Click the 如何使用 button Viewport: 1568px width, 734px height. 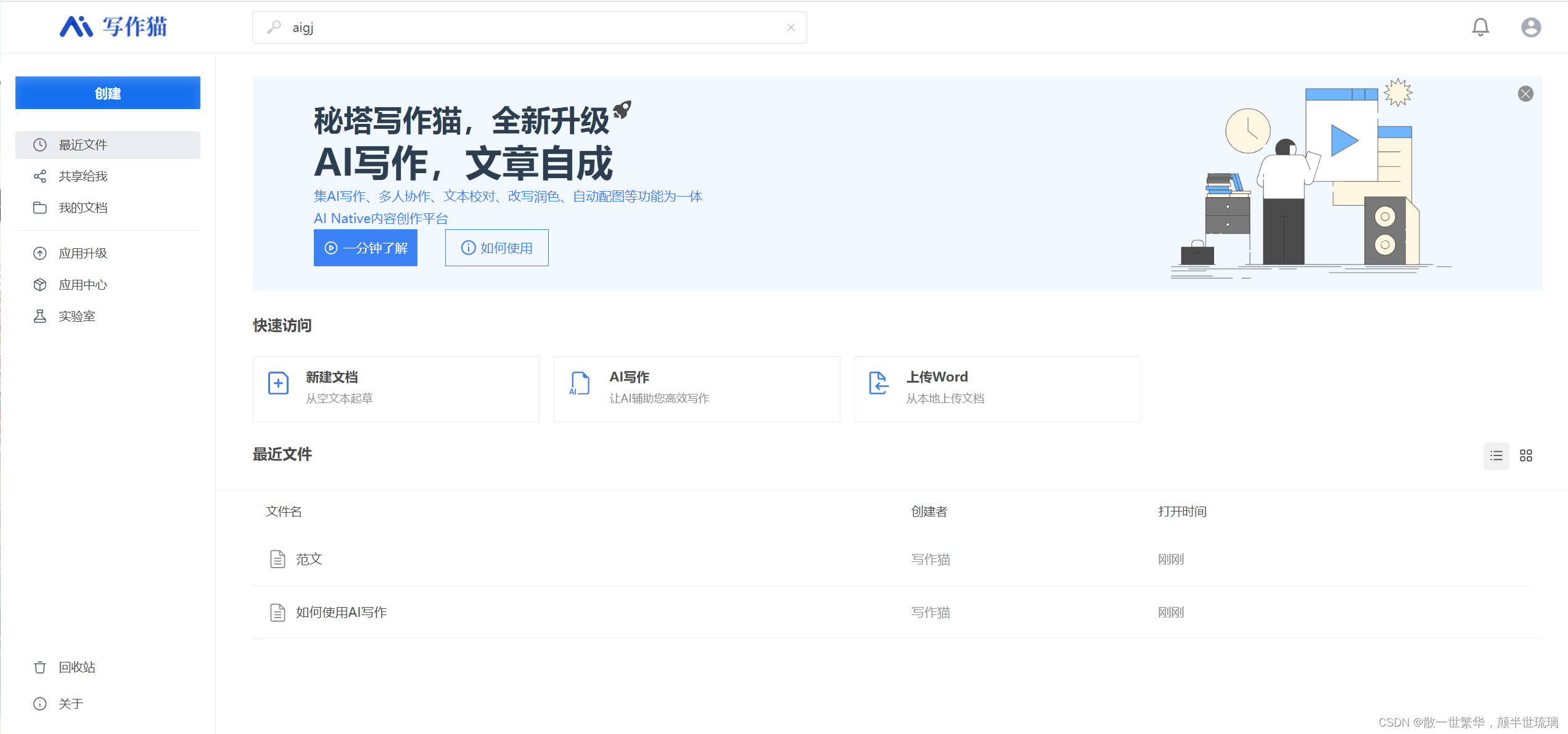[x=497, y=248]
